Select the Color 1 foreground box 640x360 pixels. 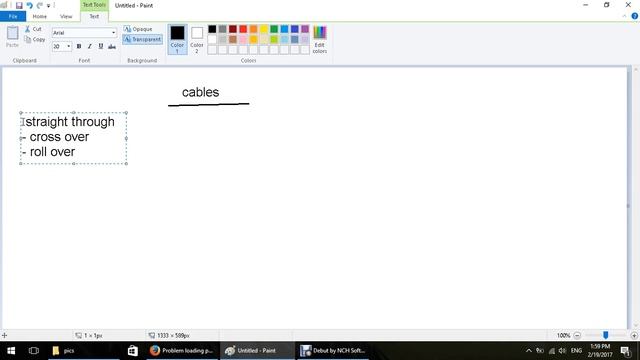tap(177, 39)
